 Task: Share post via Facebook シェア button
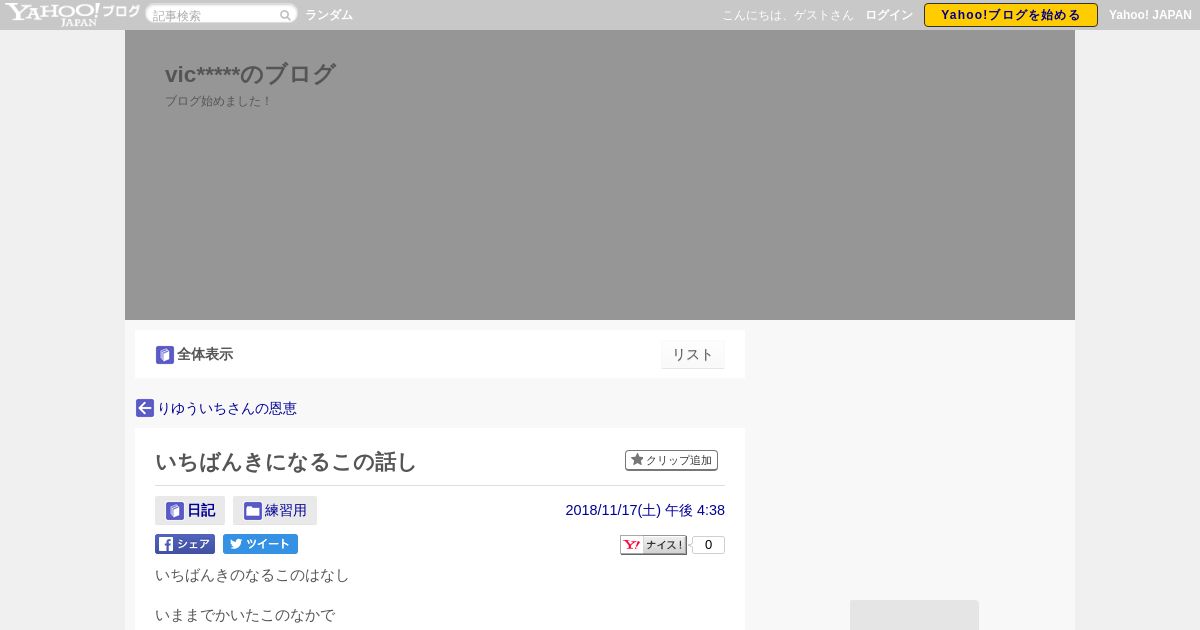click(185, 544)
